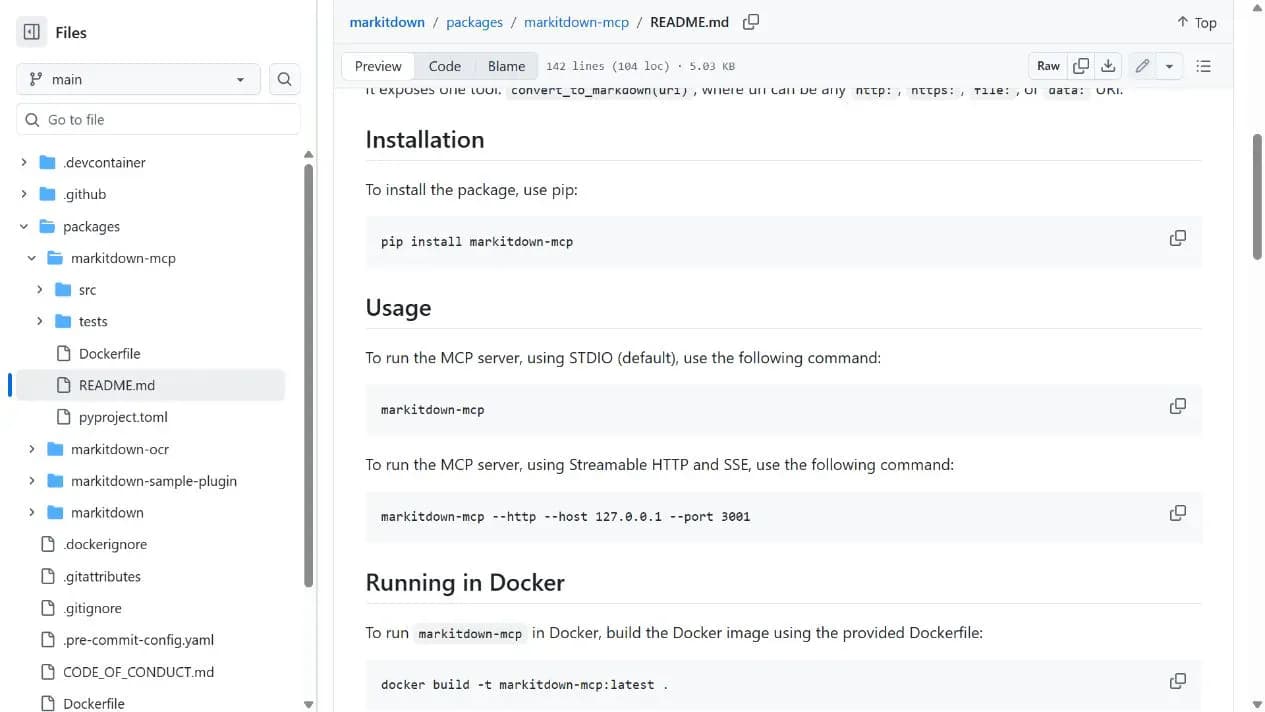
Task: Expand the .devcontainer folder chevron
Action: (x=24, y=162)
